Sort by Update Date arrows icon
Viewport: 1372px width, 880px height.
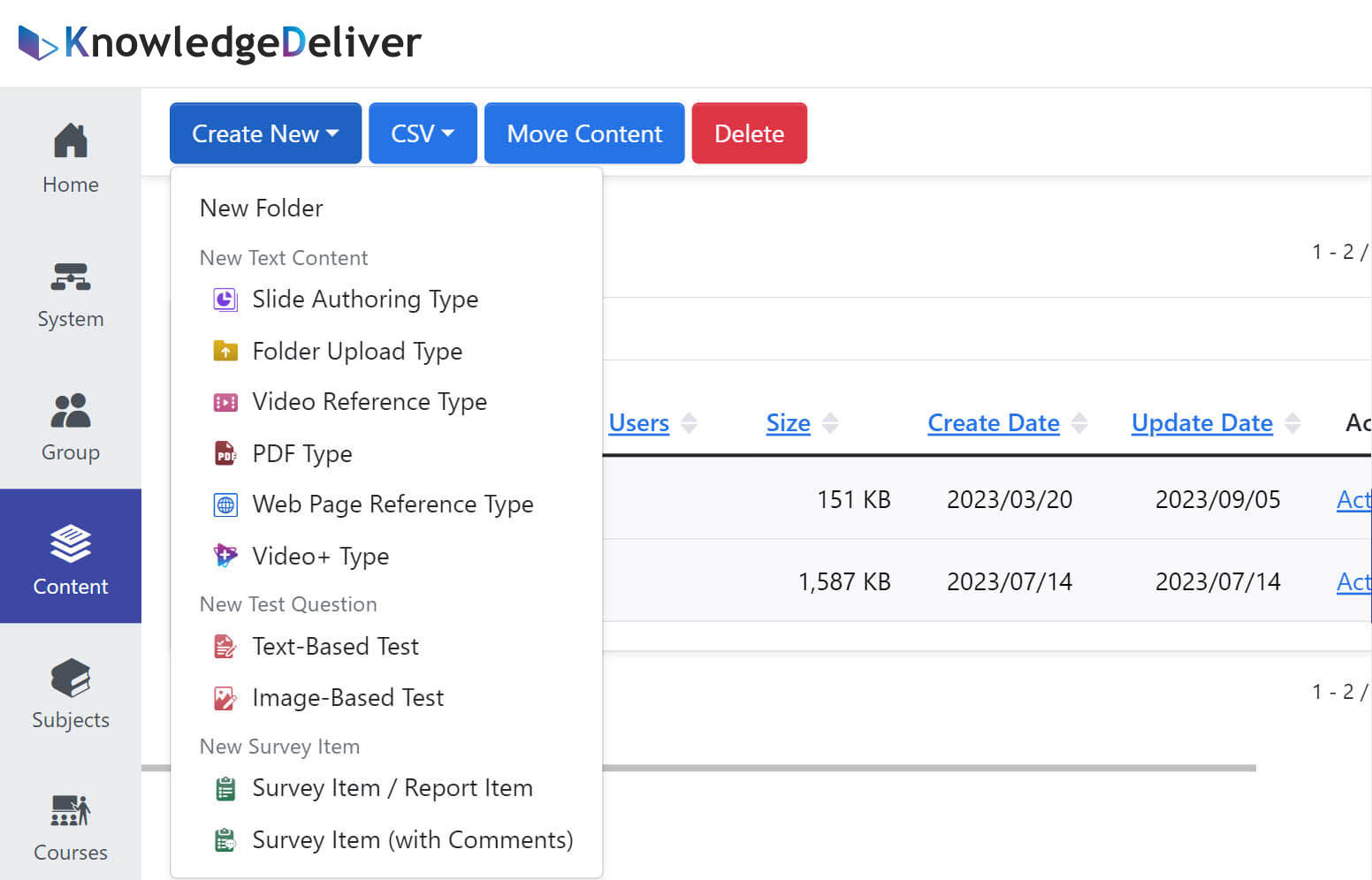[x=1292, y=423]
